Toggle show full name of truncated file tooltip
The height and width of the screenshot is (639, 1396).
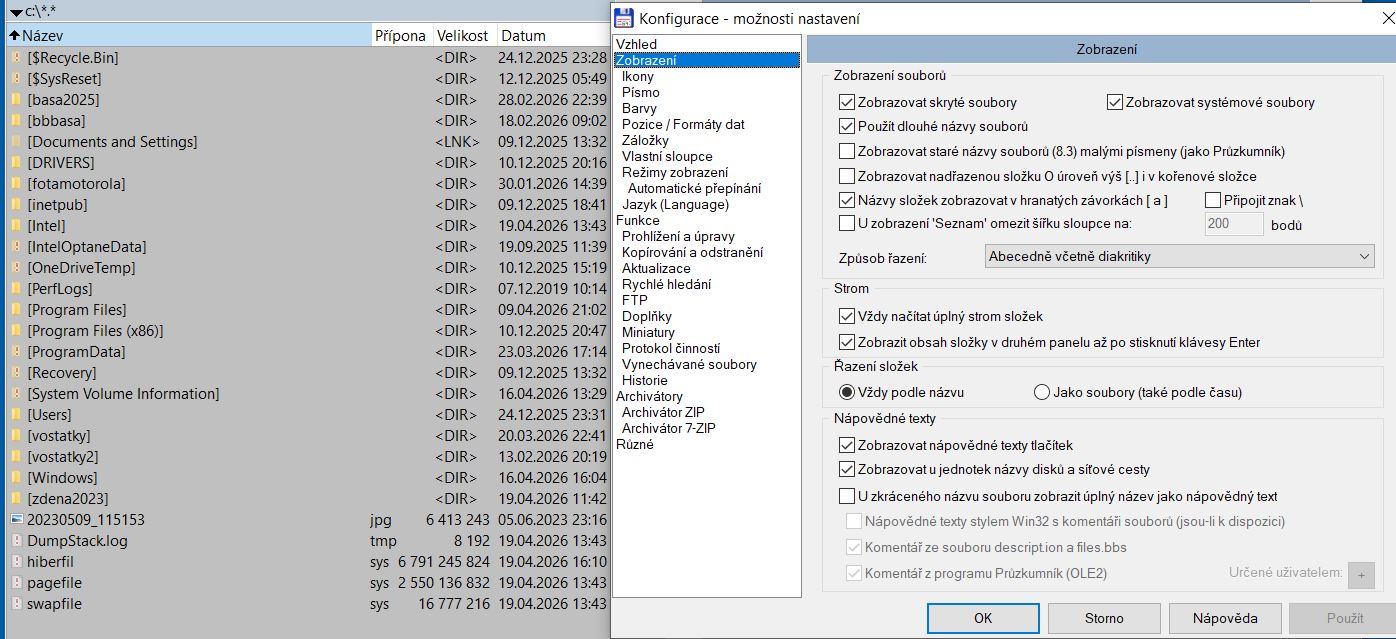(847, 496)
